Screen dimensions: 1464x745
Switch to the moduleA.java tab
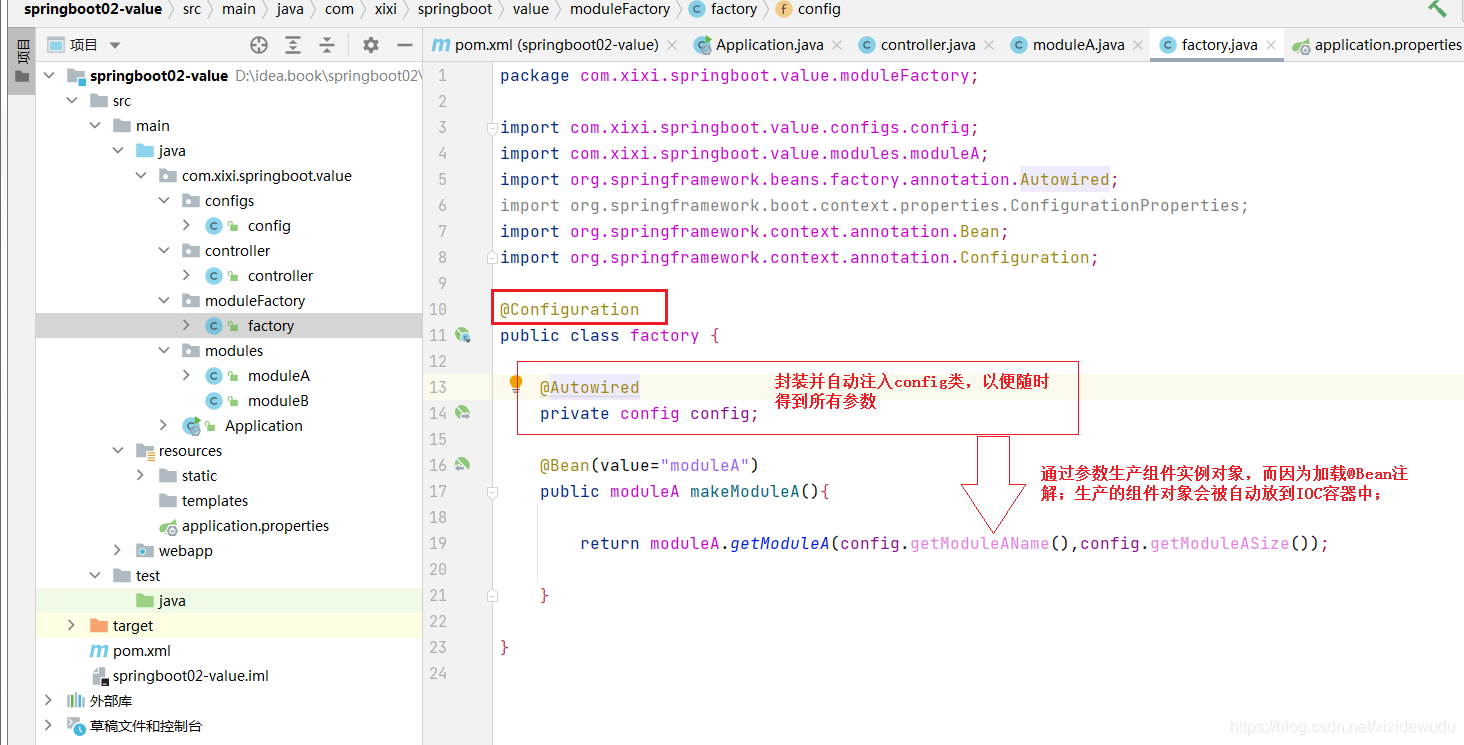pos(1078,45)
